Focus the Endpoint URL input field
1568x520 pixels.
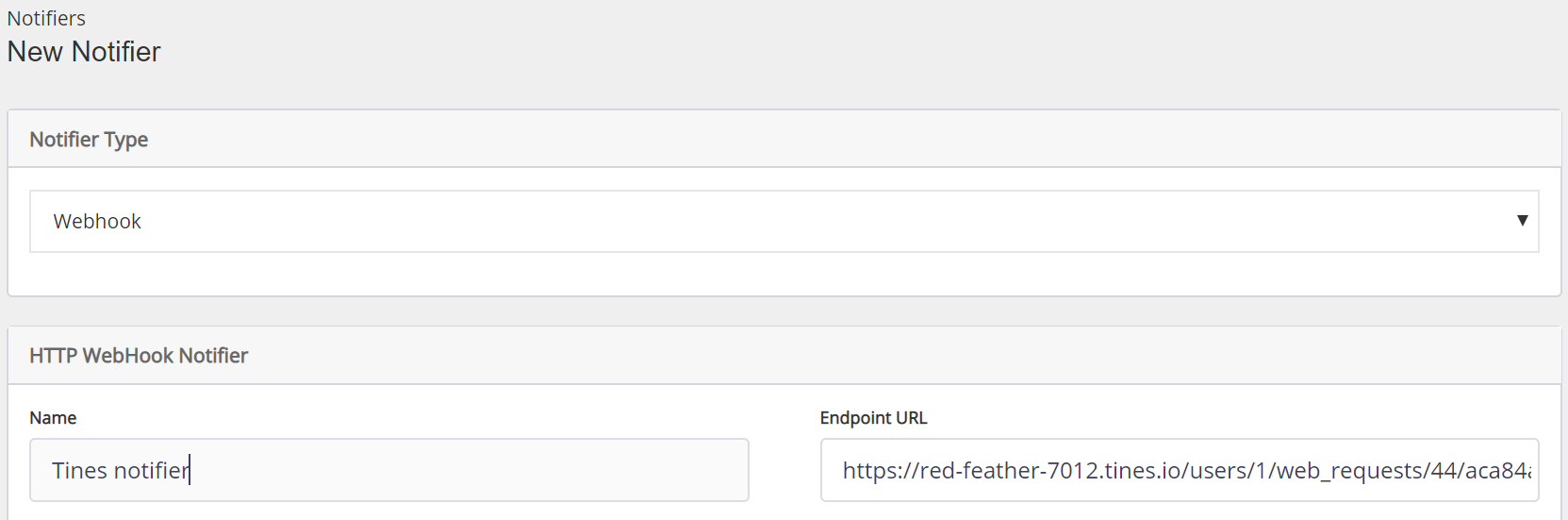click(1179, 470)
